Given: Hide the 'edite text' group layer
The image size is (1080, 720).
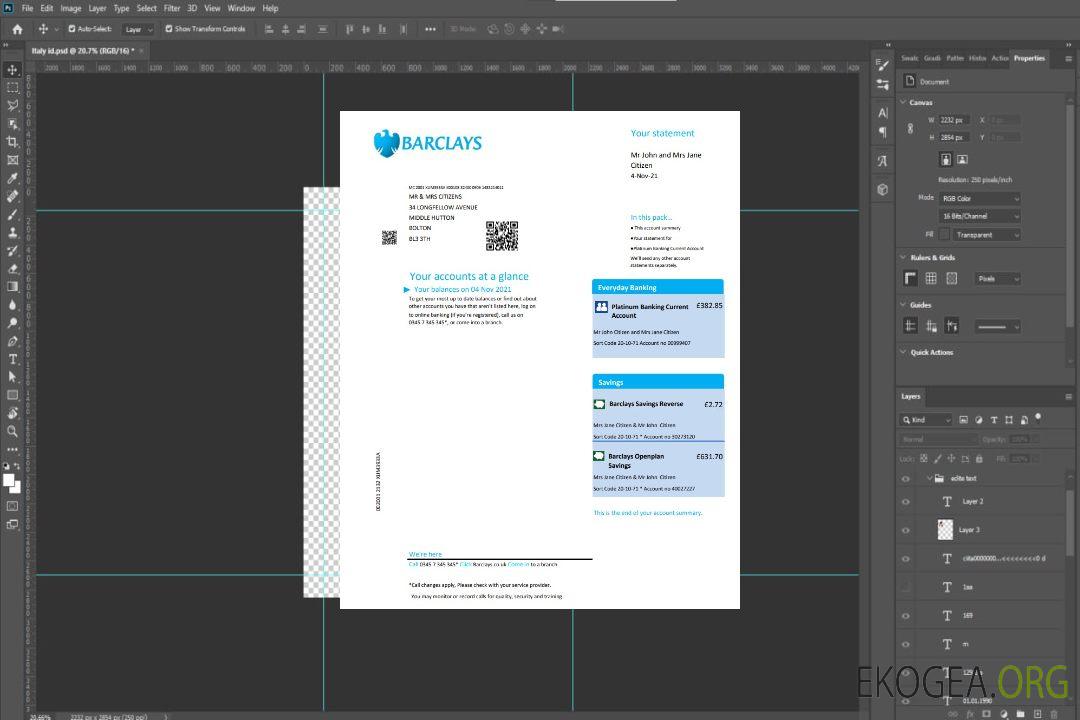Looking at the screenshot, I should 906,478.
